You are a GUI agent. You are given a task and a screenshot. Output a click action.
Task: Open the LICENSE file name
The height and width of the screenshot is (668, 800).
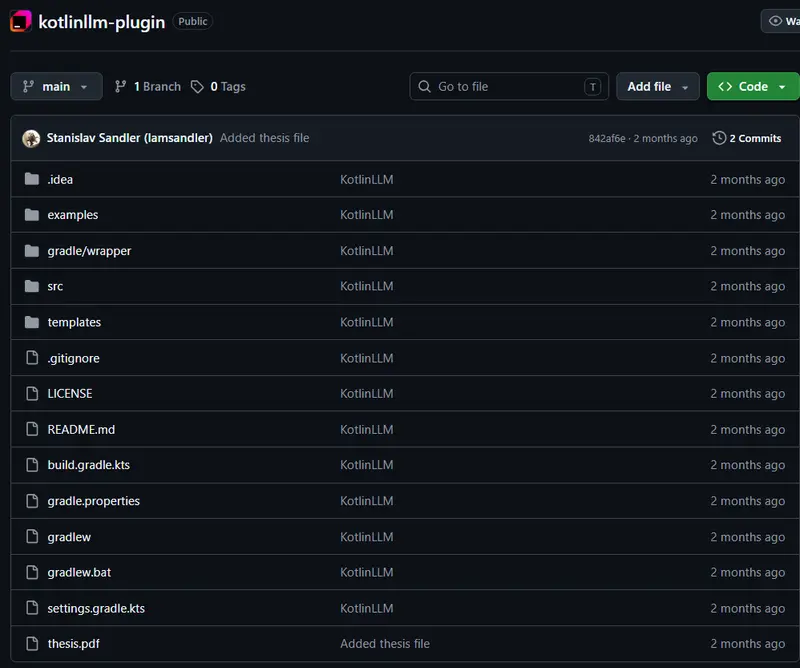point(70,393)
